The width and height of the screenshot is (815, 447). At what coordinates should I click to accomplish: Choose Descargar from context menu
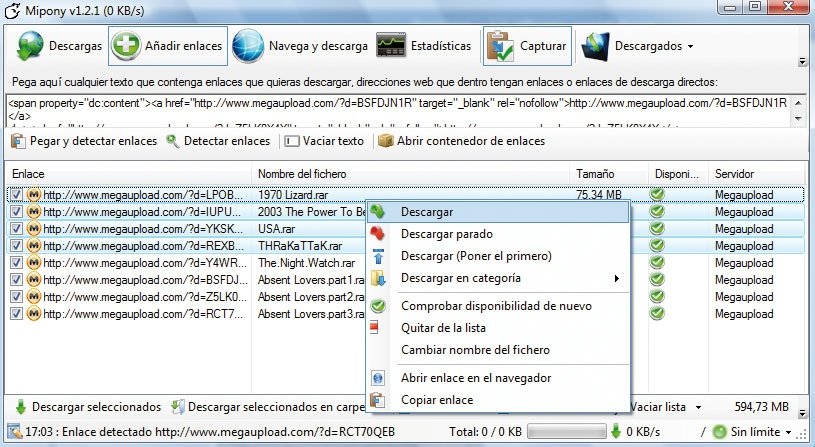click(x=498, y=212)
